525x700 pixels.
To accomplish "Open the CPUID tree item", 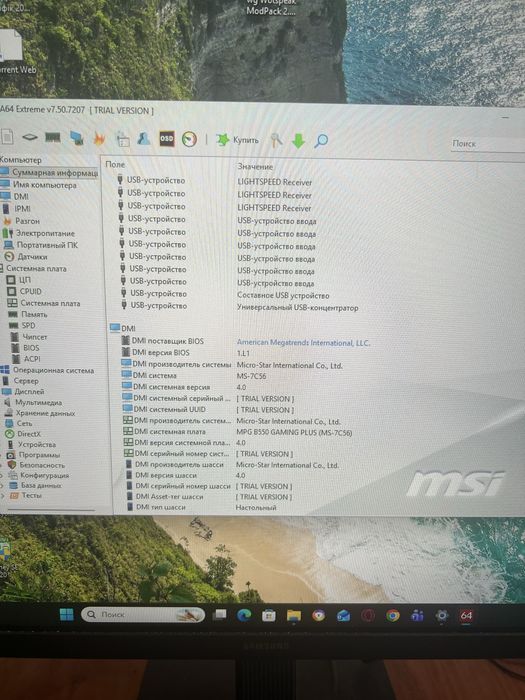I will click(x=30, y=291).
